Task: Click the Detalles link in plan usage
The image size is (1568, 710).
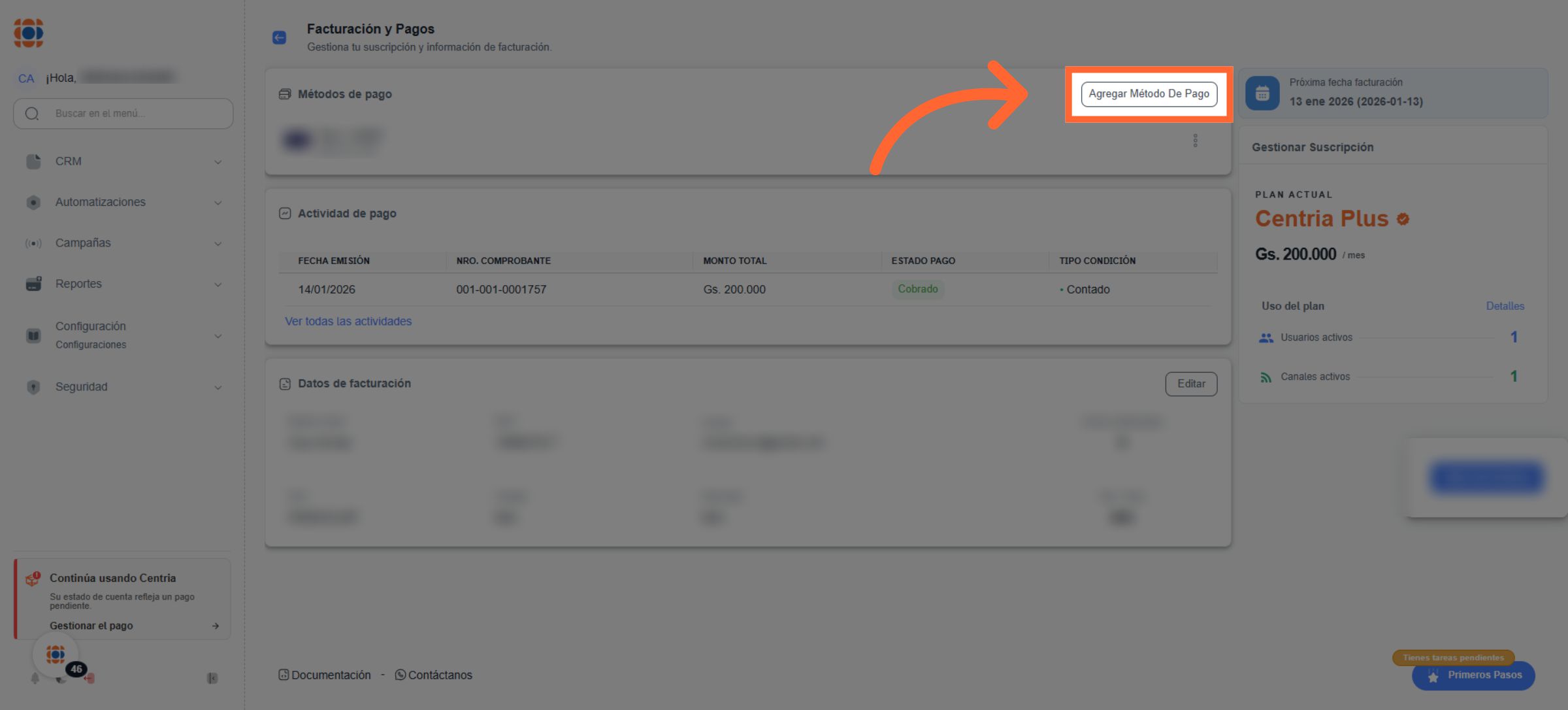Action: [1505, 306]
